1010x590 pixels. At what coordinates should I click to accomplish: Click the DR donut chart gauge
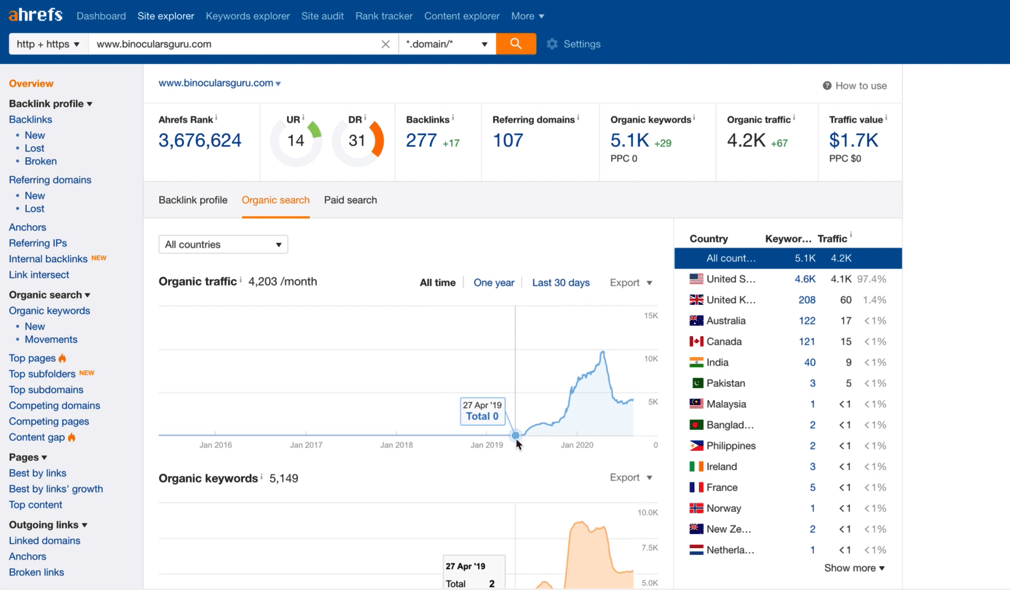point(358,141)
